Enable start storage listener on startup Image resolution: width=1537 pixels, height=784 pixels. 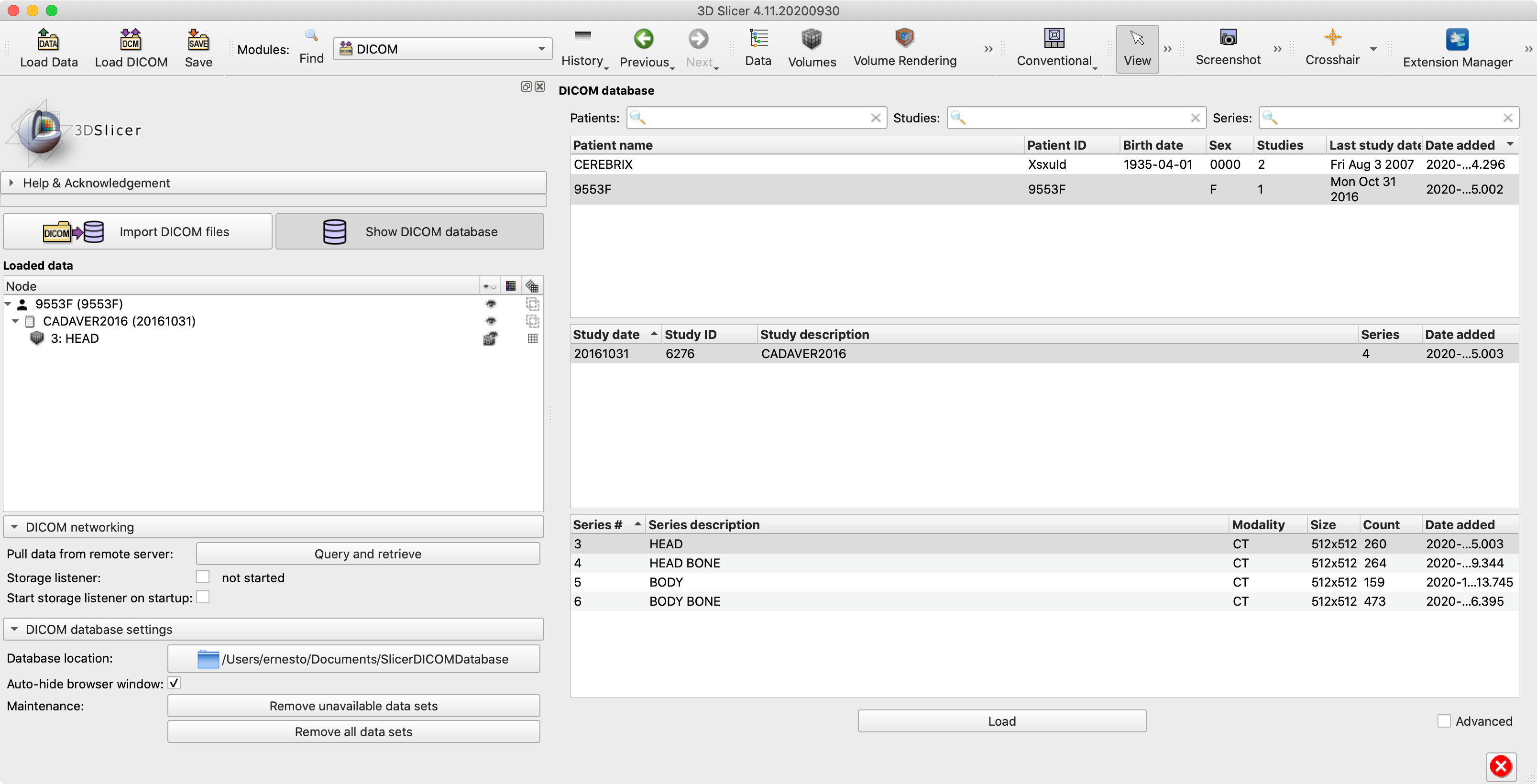pyautogui.click(x=203, y=597)
